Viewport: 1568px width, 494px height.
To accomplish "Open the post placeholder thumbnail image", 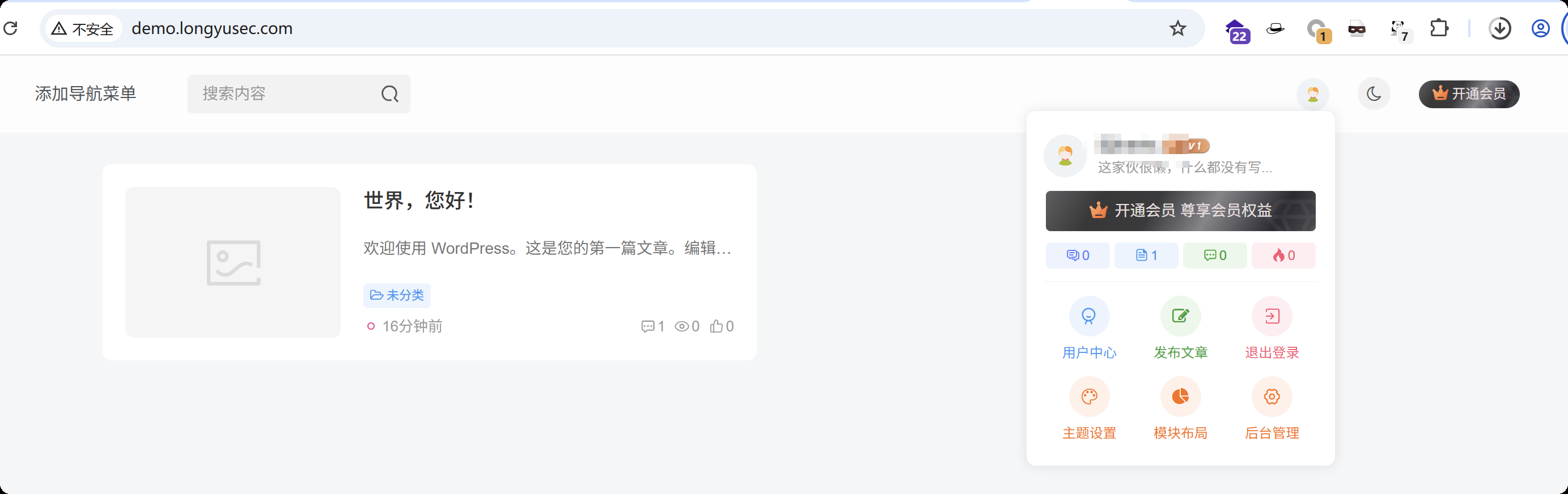I will [x=233, y=262].
